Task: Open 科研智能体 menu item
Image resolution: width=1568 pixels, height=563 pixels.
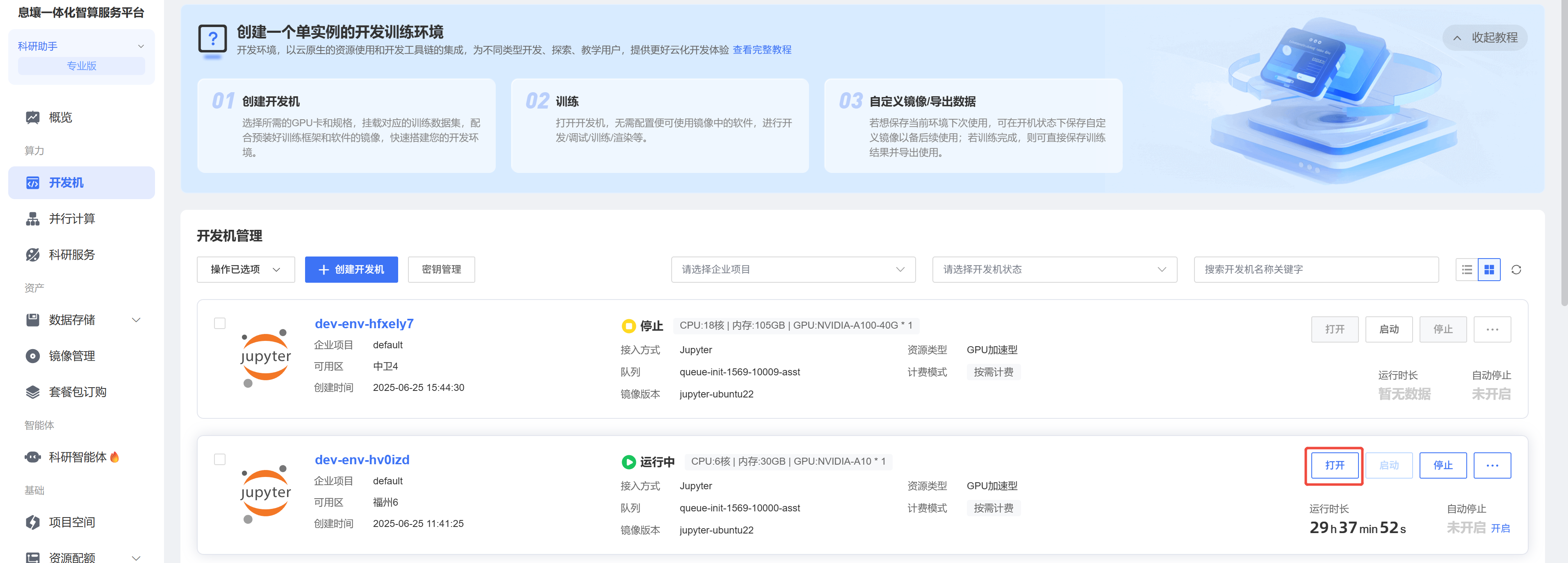Action: 82,457
